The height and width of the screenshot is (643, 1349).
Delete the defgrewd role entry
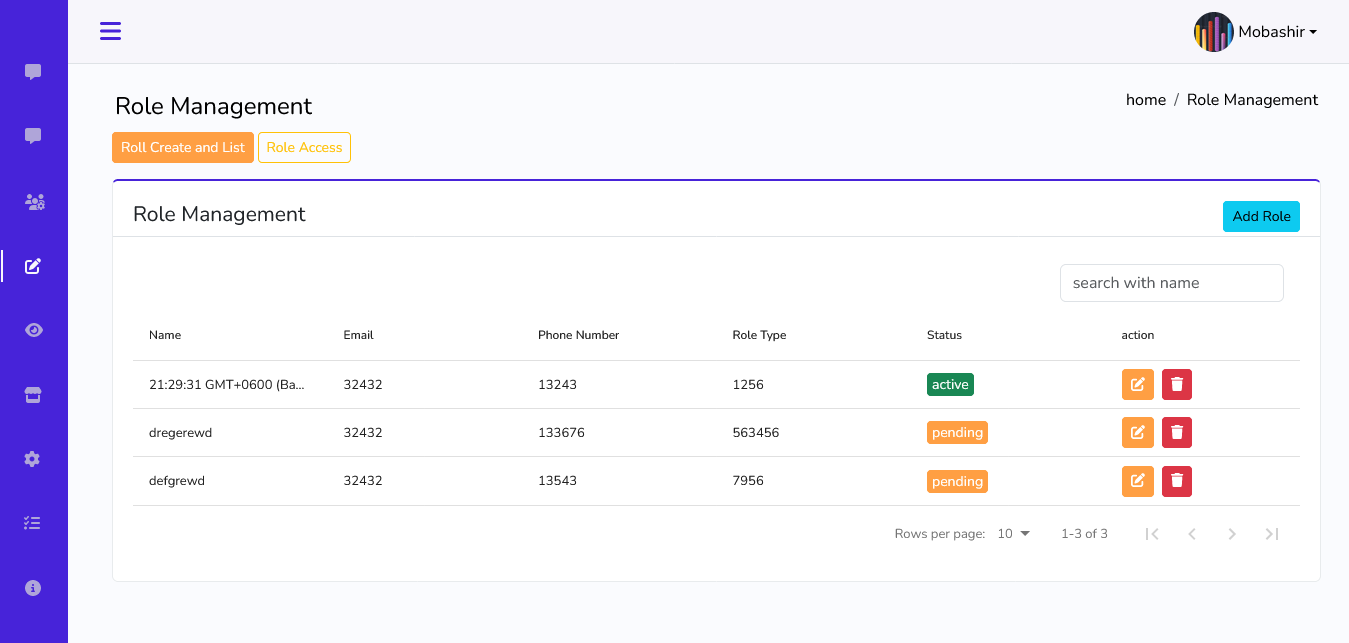1177,481
